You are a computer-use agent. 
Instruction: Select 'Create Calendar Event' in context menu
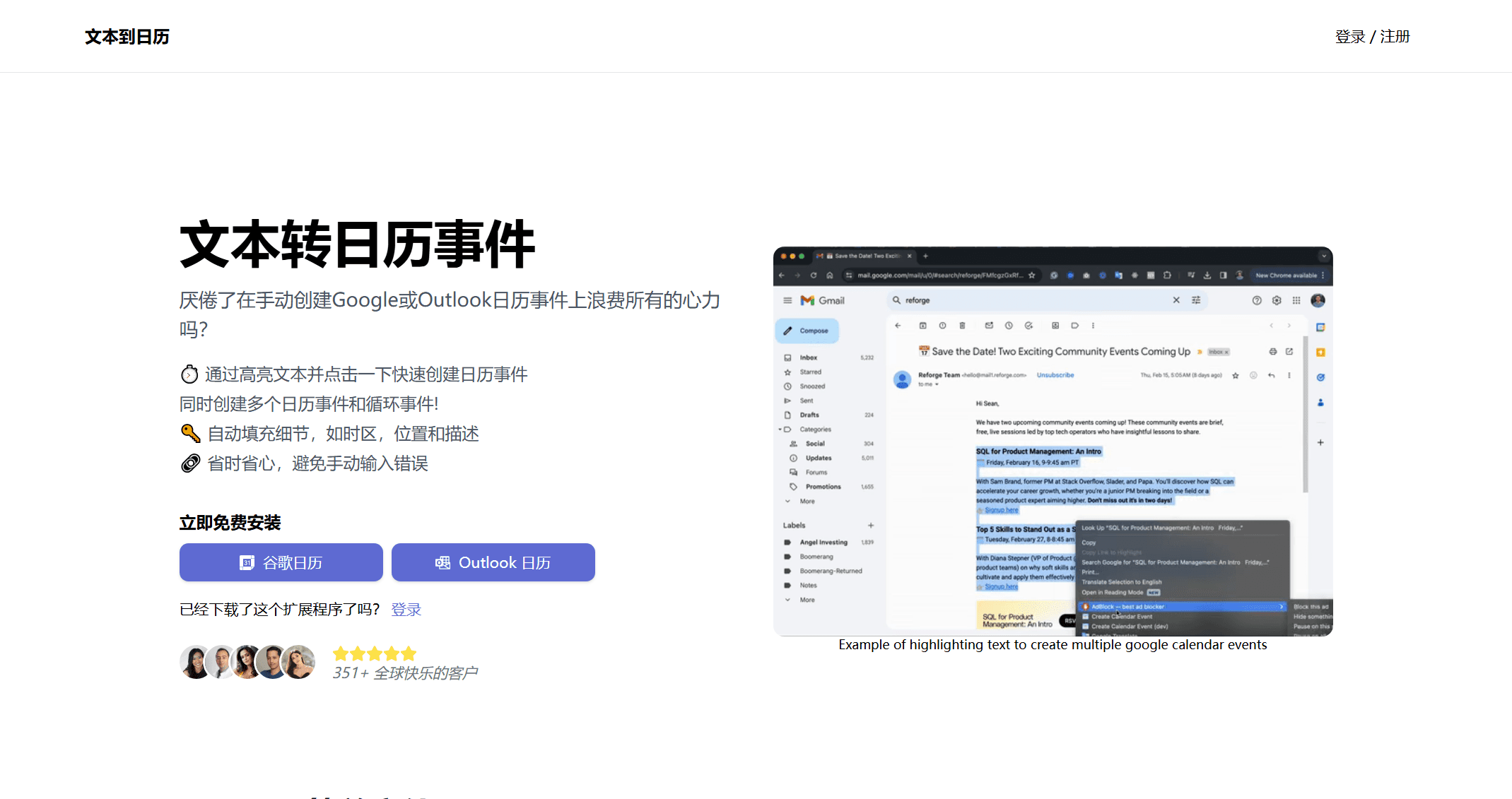(1121, 617)
